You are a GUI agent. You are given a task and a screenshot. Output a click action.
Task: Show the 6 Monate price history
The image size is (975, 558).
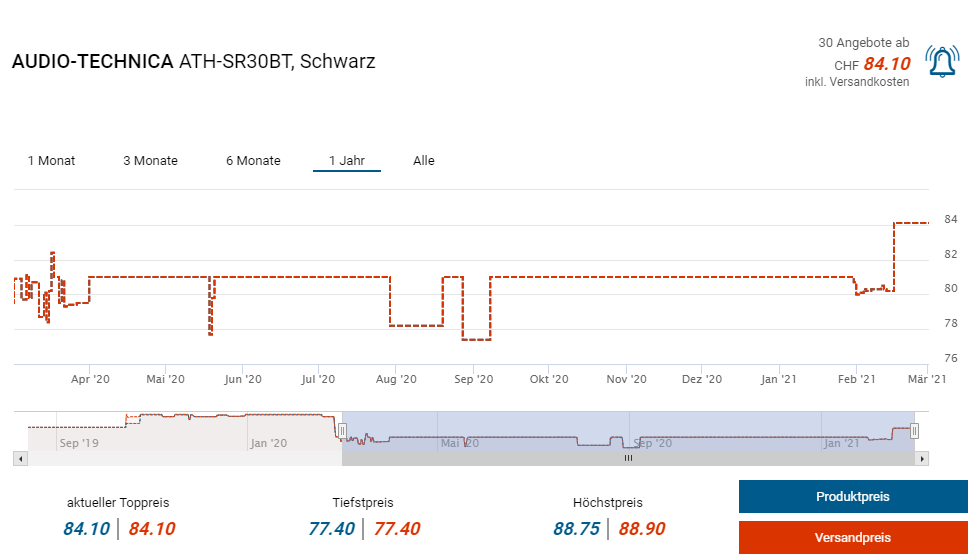point(253,161)
